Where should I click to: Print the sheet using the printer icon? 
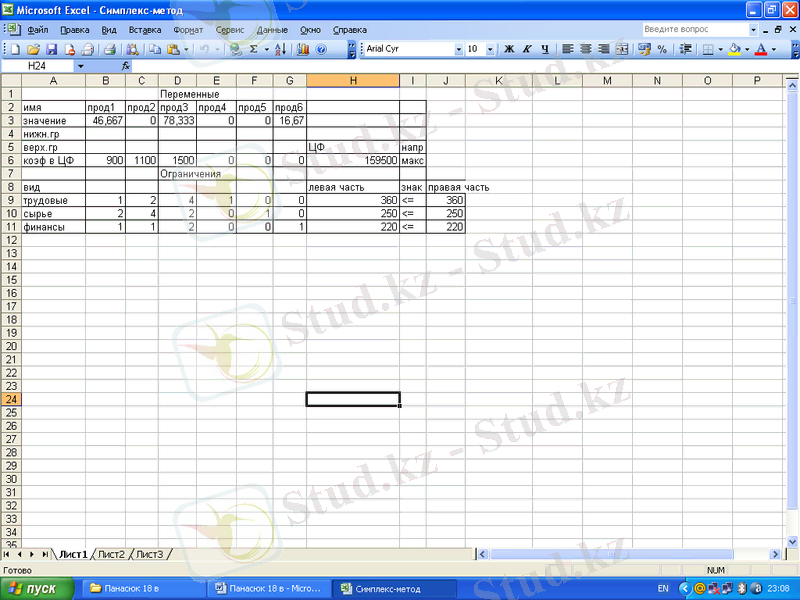coord(110,49)
